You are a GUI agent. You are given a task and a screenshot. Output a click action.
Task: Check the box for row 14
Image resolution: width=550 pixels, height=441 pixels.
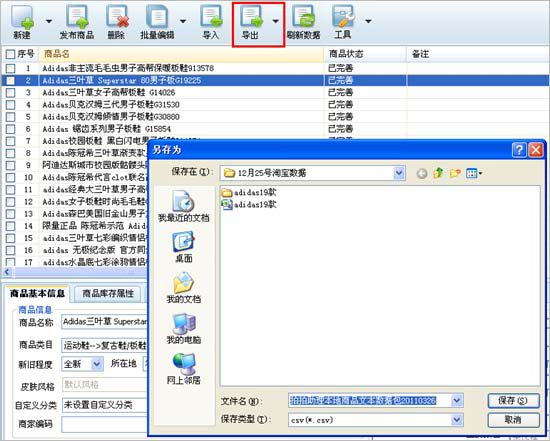11,226
